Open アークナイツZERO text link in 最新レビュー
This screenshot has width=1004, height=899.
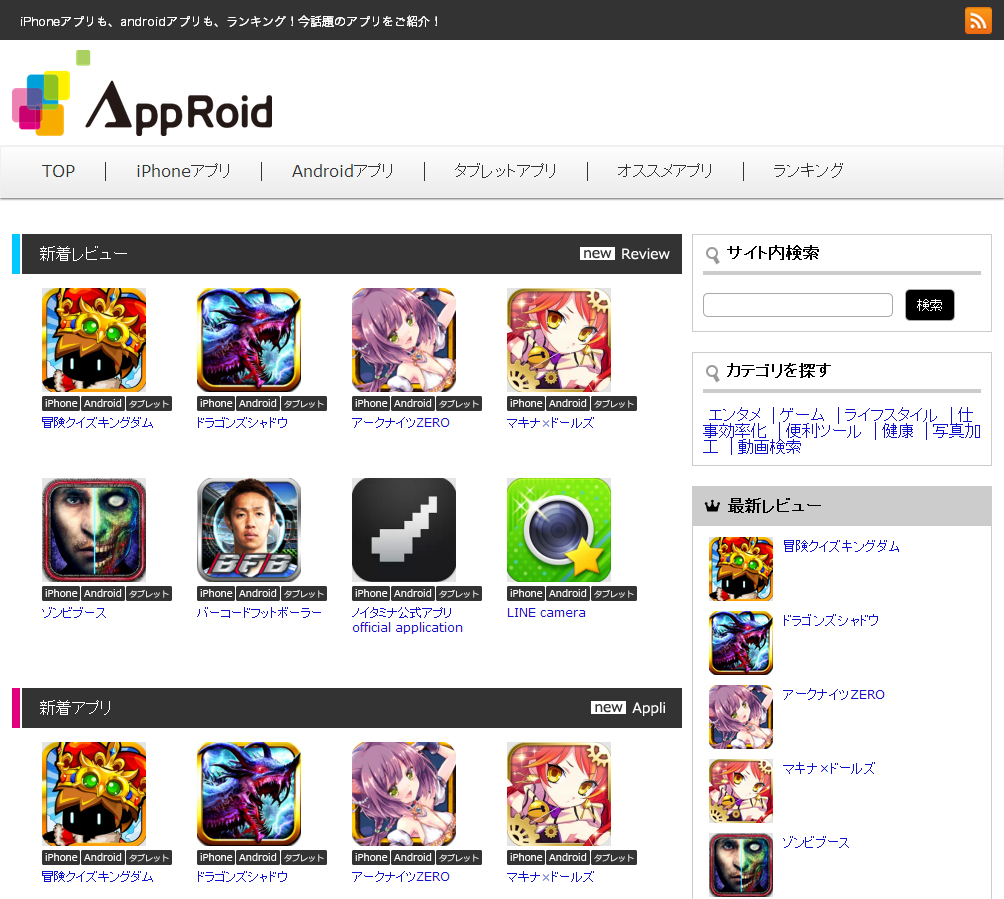(834, 694)
